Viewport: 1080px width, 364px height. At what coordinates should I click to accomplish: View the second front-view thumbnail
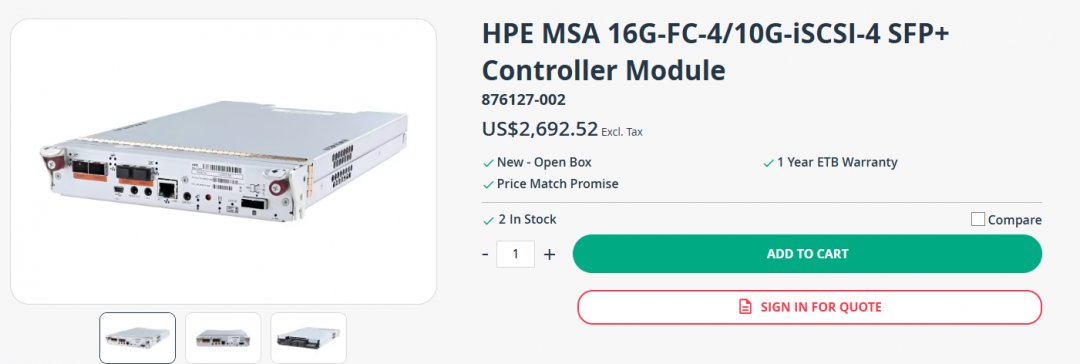point(223,338)
